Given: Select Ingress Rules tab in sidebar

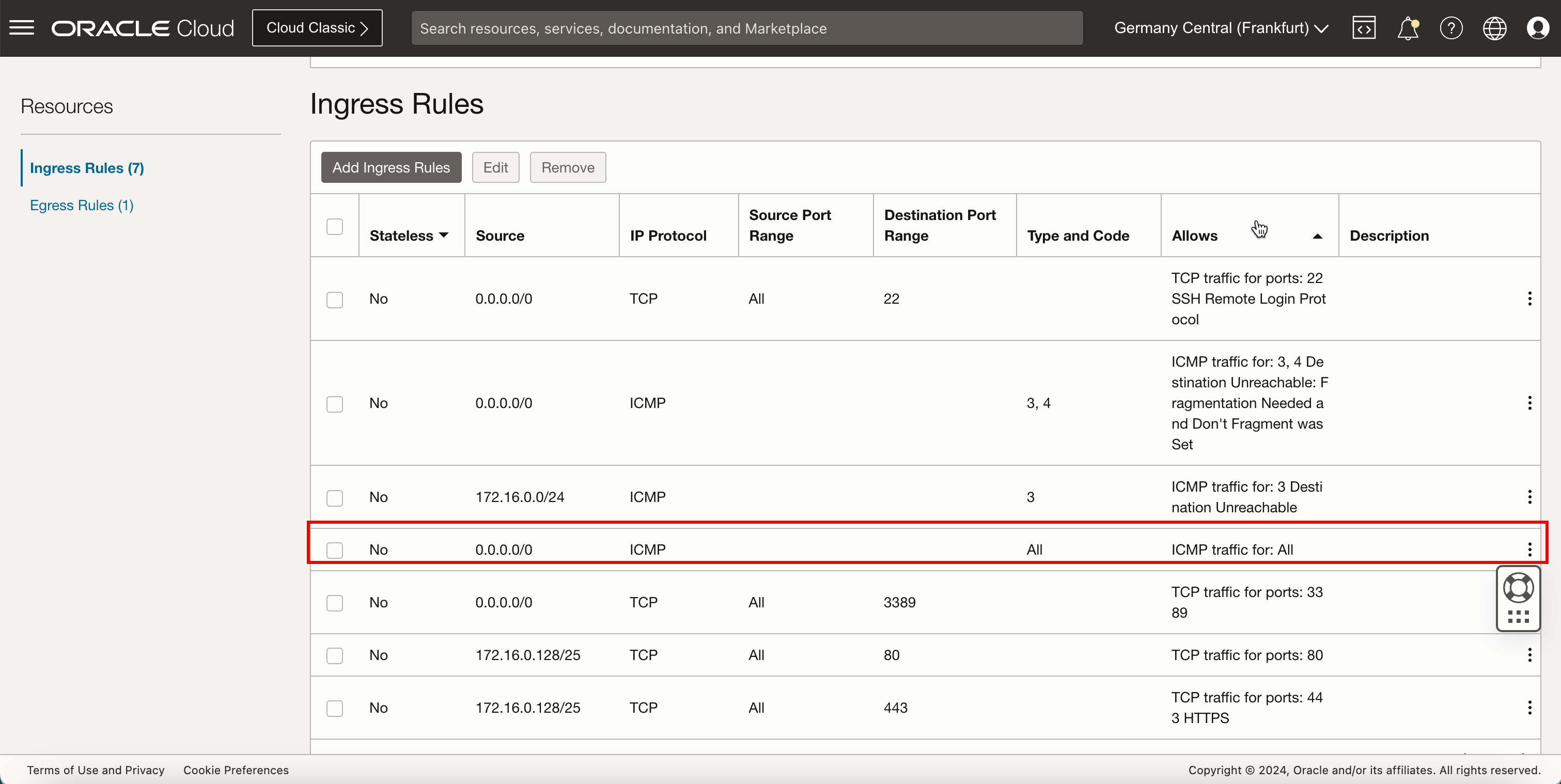Looking at the screenshot, I should 87,167.
